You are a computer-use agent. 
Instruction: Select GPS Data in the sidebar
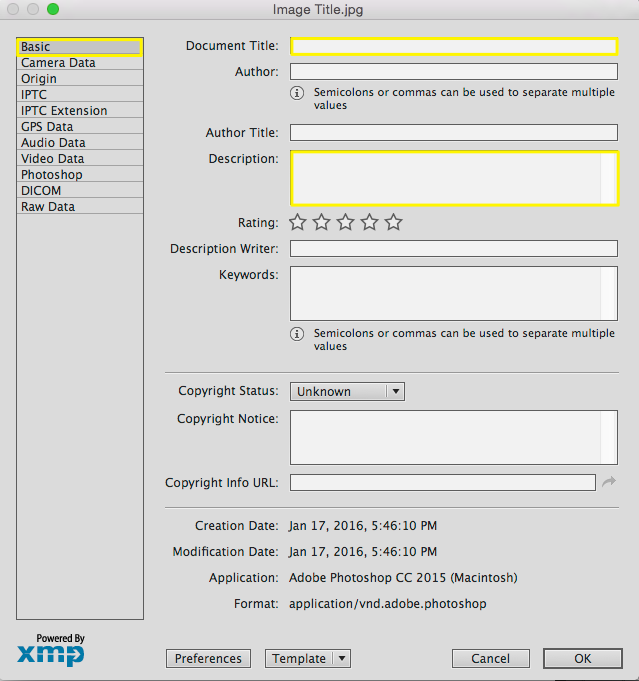click(47, 127)
